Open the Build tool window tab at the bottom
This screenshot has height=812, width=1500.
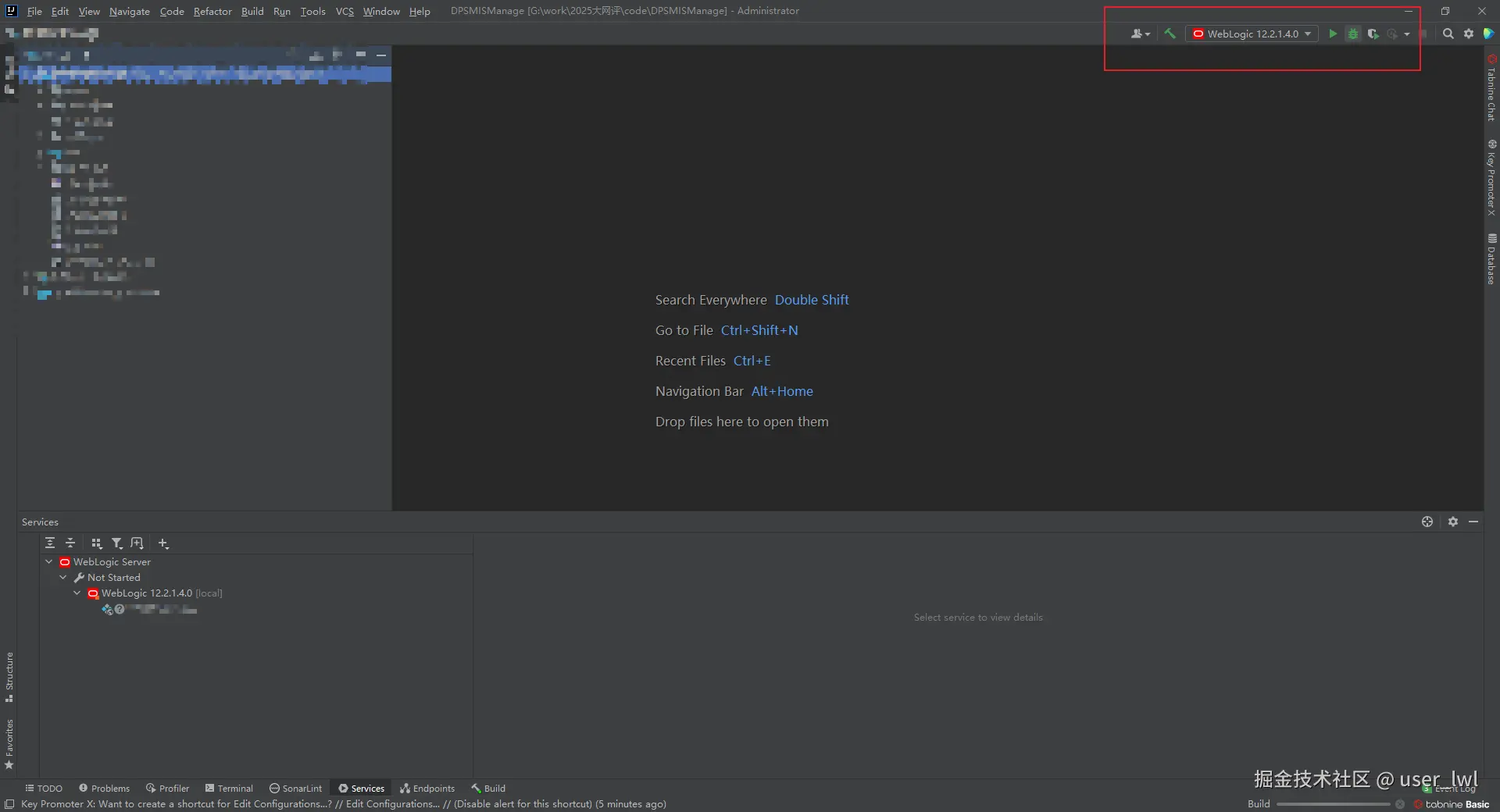488,788
